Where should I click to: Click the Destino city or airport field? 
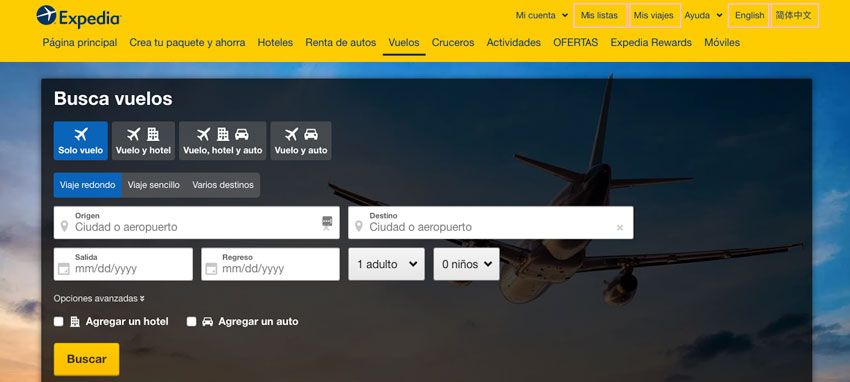click(491, 222)
